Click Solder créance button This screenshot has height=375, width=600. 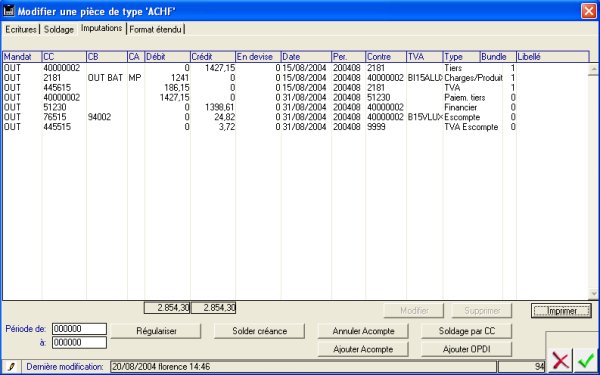tap(259, 331)
